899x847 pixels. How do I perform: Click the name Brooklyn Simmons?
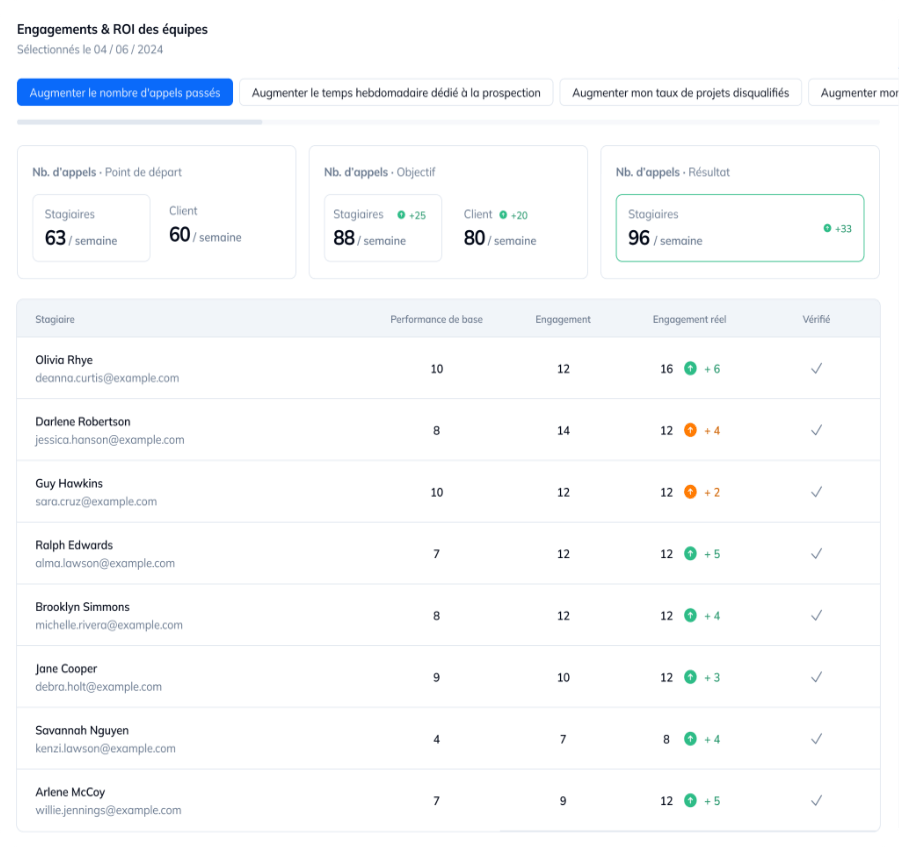(82, 607)
